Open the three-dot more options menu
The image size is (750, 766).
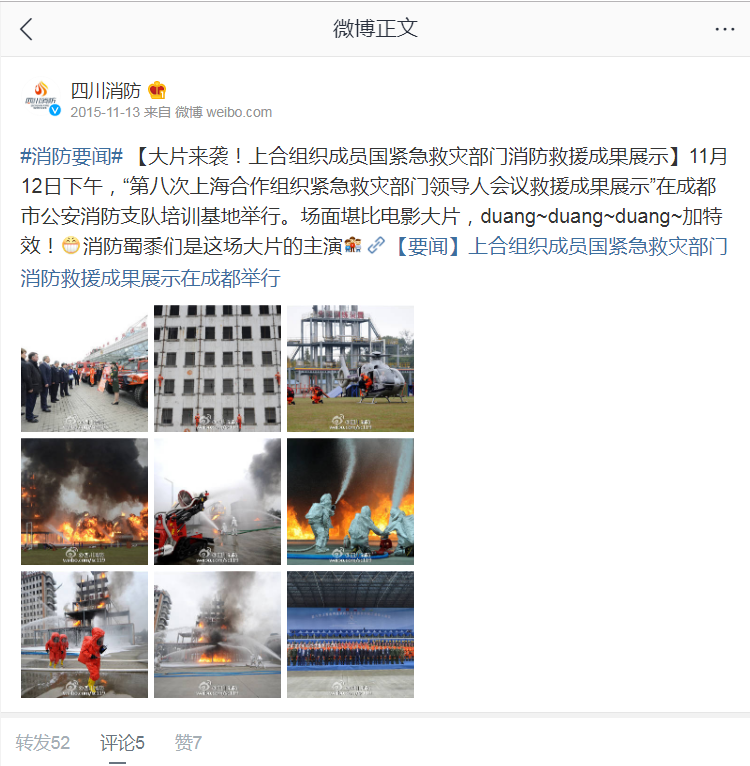725,29
